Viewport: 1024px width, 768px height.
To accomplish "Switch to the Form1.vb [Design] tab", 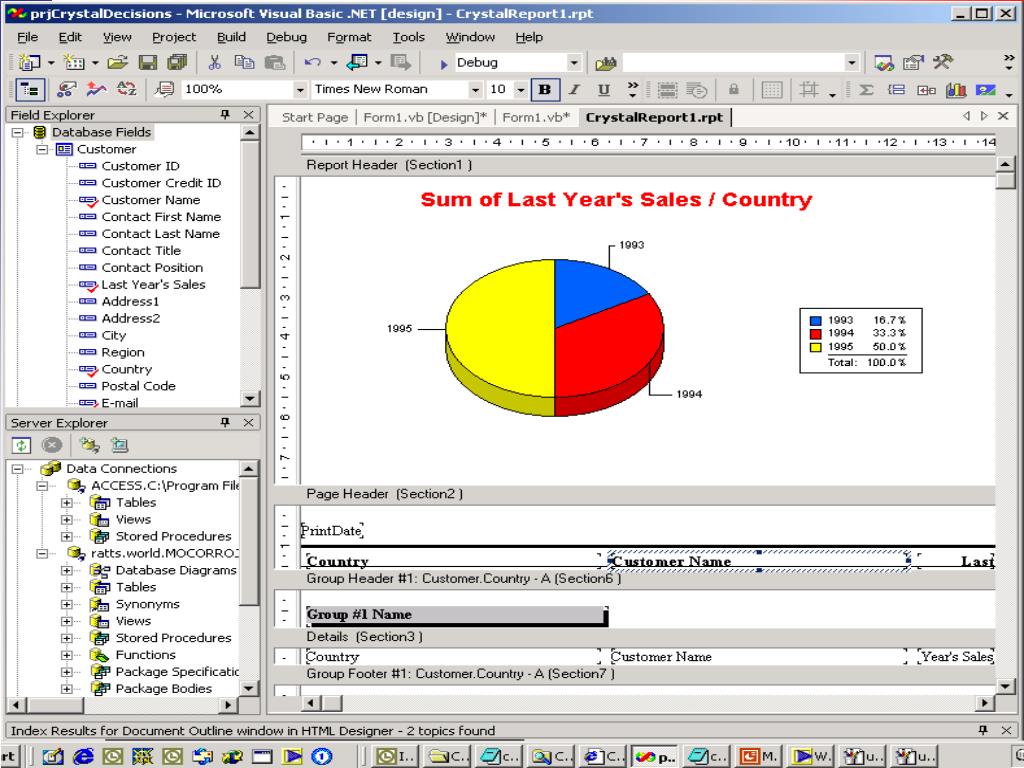I will point(424,118).
